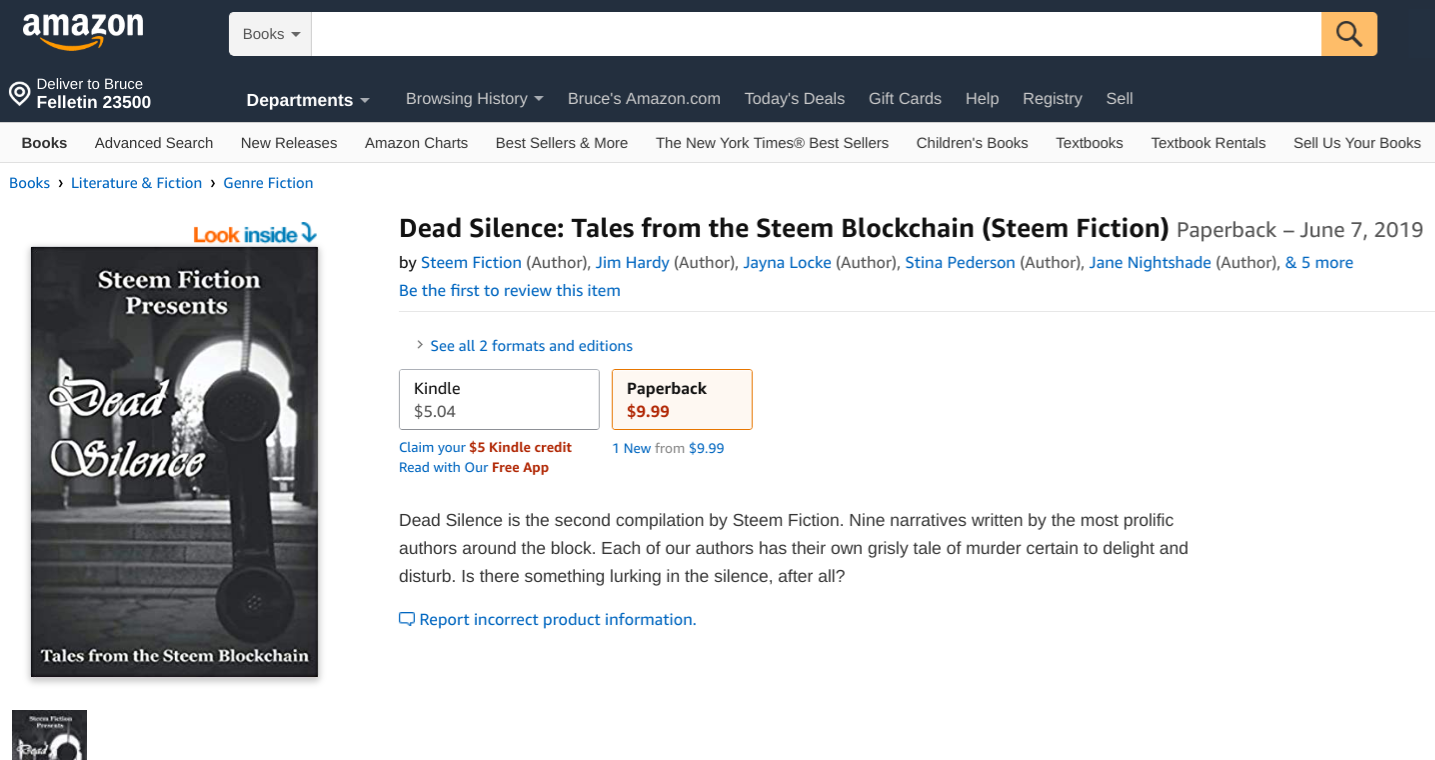The image size is (1435, 760).
Task: Select the Paperback format option
Action: [x=681, y=399]
